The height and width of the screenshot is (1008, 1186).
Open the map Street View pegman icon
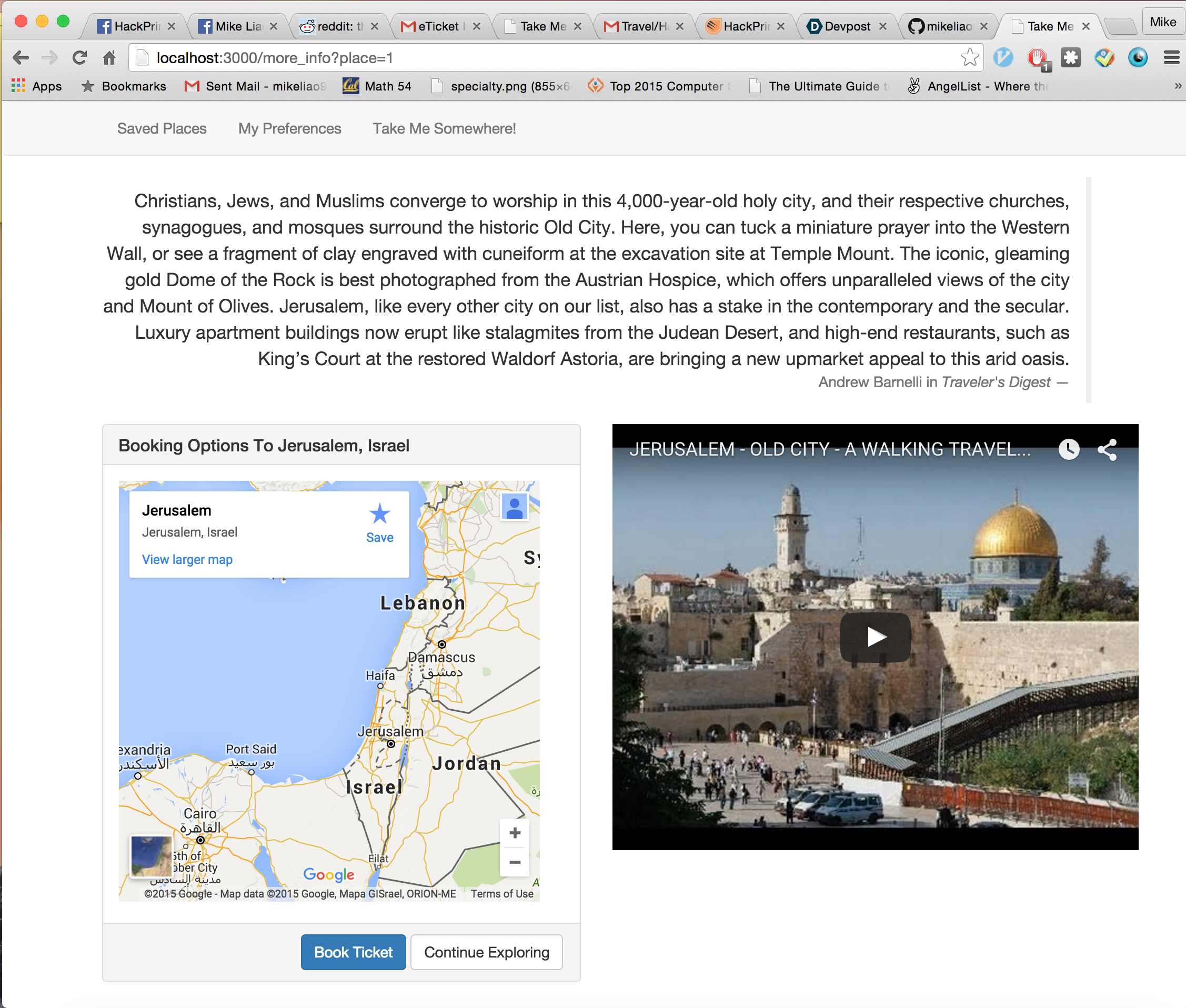click(x=514, y=507)
